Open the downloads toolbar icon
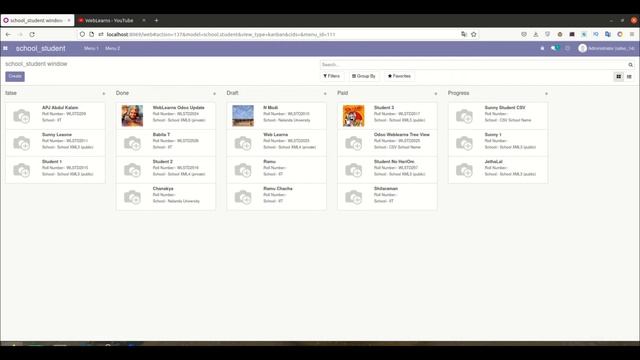Screen dimensions: 640x360 click(x=536, y=34)
